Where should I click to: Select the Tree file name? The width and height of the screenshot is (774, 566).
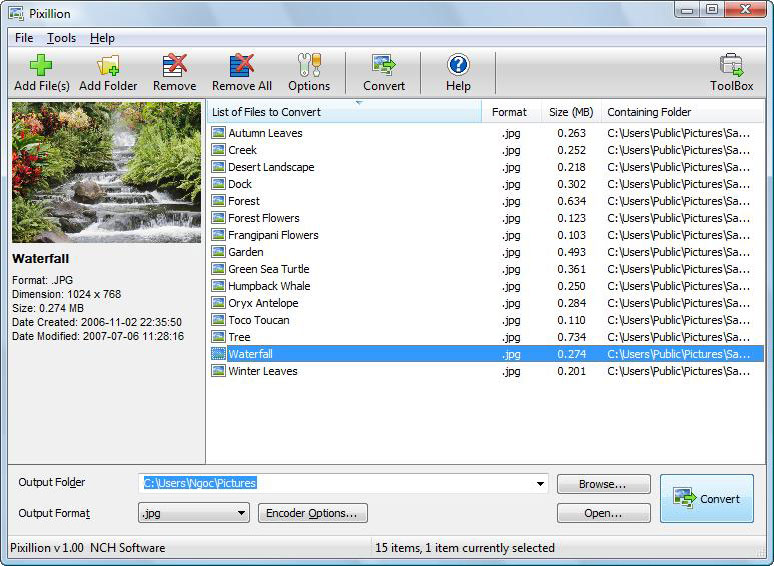click(239, 337)
